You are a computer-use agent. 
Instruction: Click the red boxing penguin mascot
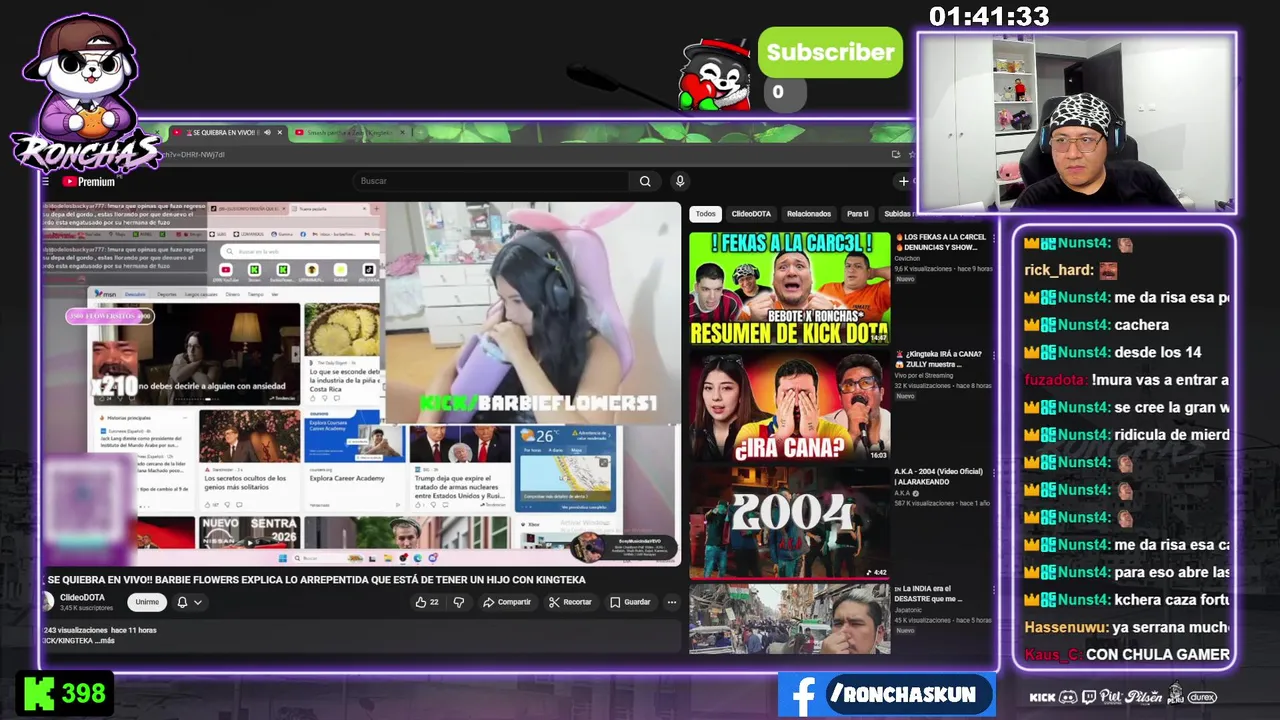point(715,76)
